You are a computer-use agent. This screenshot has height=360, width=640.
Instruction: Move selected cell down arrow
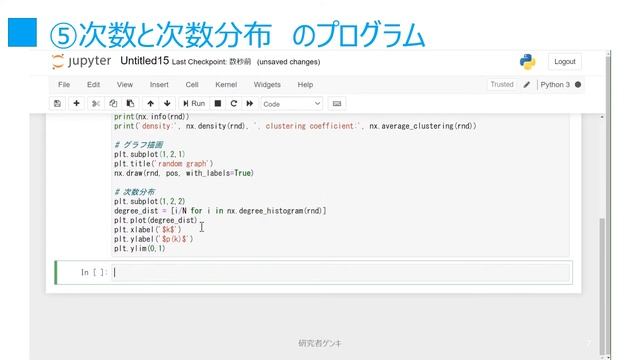[167, 104]
